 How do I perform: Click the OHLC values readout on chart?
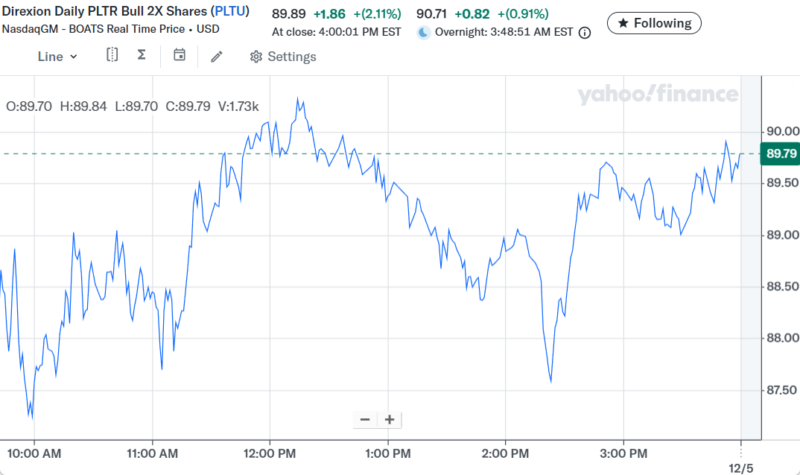132,106
